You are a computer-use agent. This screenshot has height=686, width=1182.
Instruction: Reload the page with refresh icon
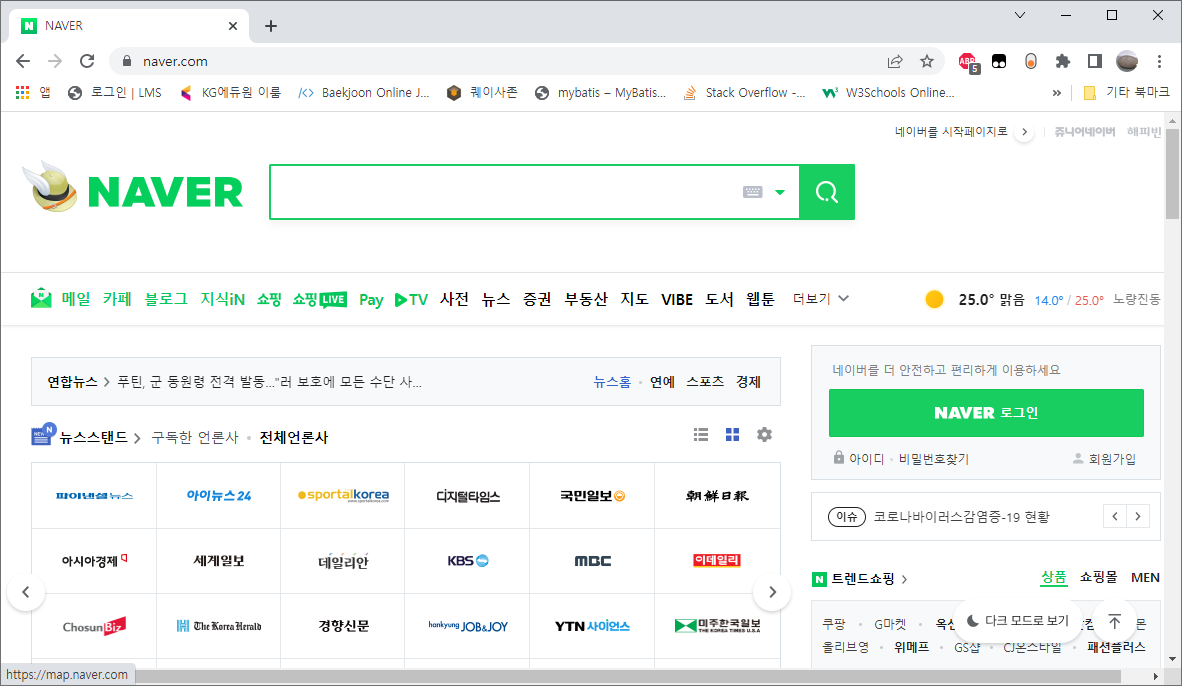tap(87, 61)
